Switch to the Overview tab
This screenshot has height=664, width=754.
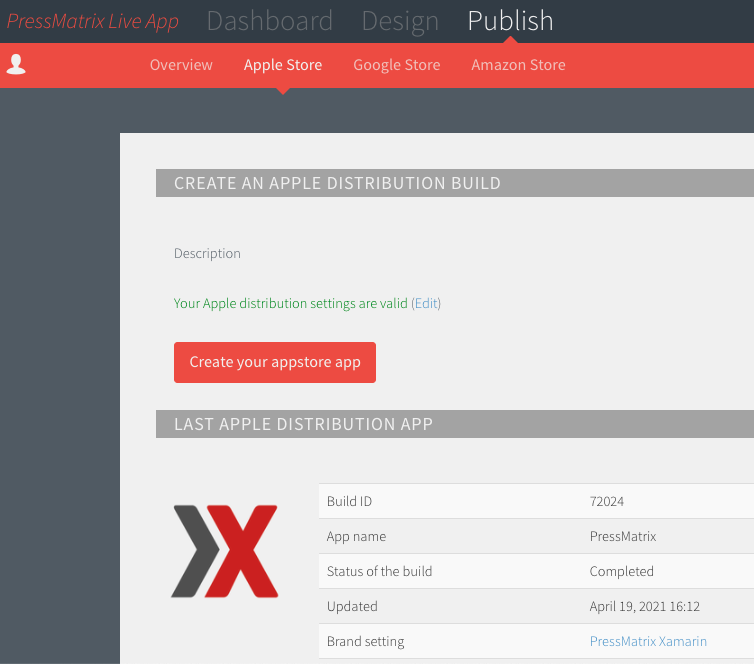181,65
